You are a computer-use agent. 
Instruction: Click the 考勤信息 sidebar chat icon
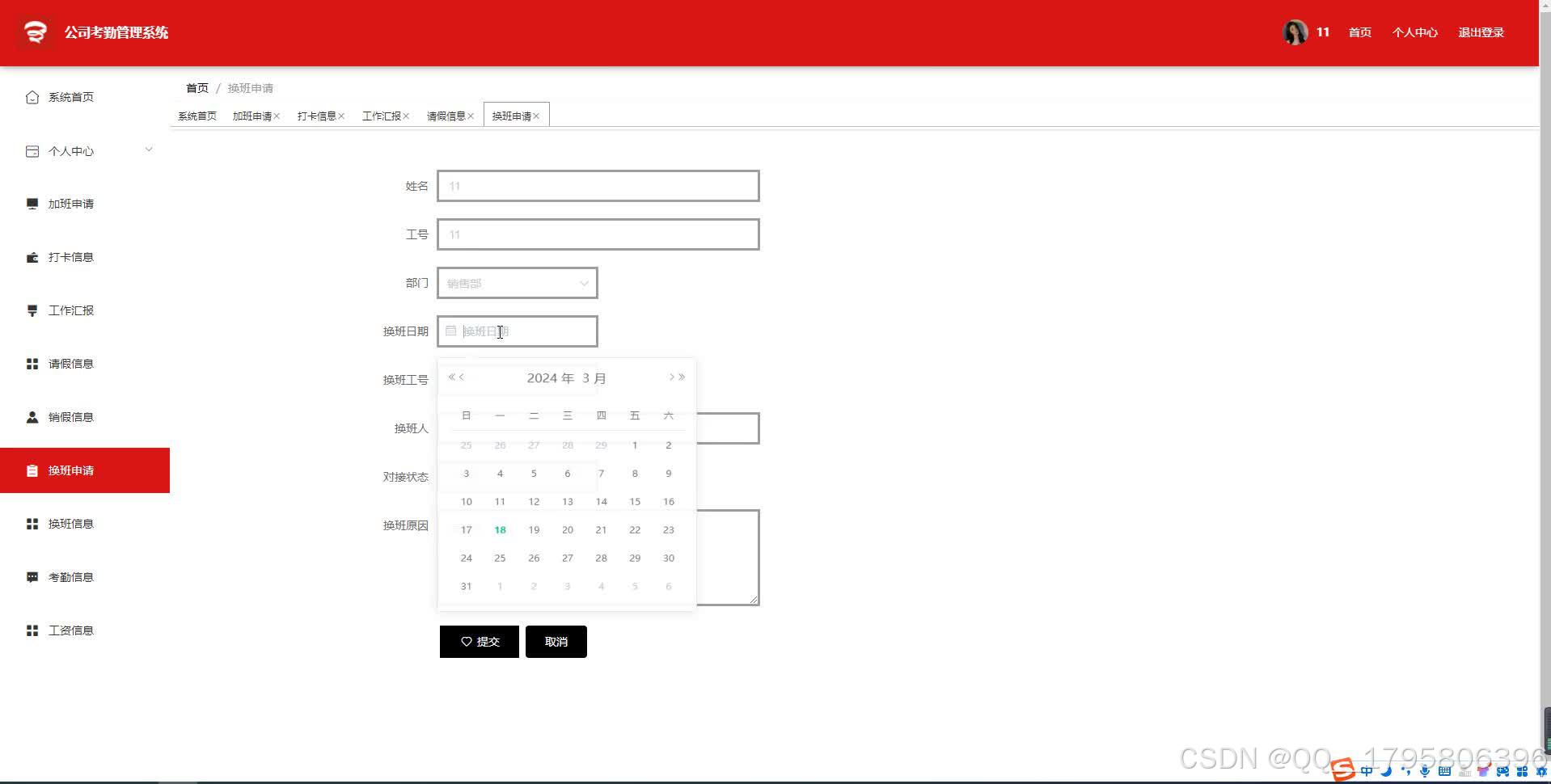pyautogui.click(x=32, y=577)
